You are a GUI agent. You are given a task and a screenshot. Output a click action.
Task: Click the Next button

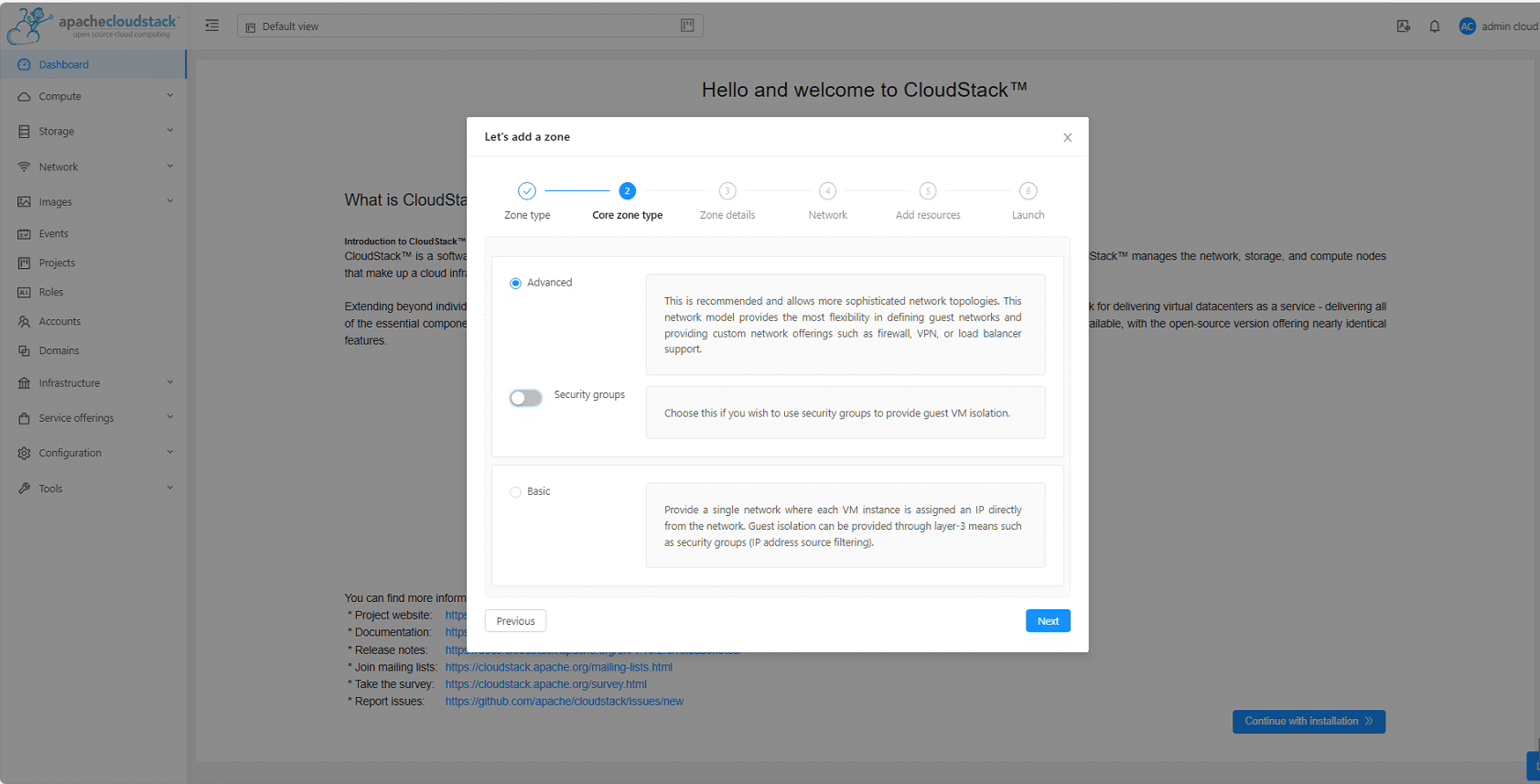tap(1048, 621)
